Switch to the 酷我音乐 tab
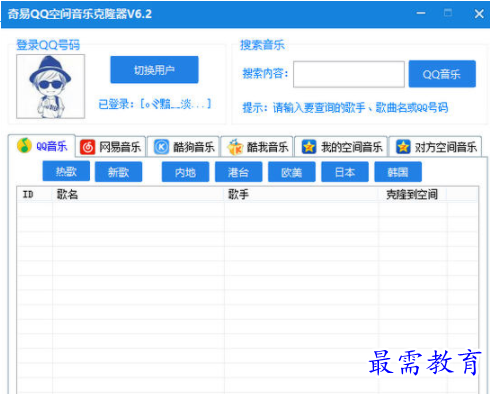Image resolution: width=490 pixels, height=394 pixels. click(257, 147)
